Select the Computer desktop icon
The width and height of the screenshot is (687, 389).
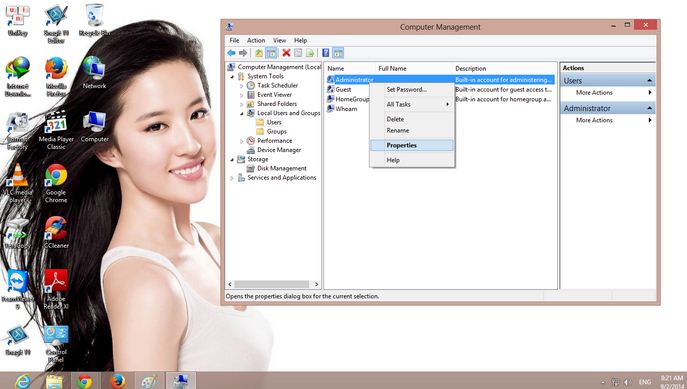[x=94, y=126]
